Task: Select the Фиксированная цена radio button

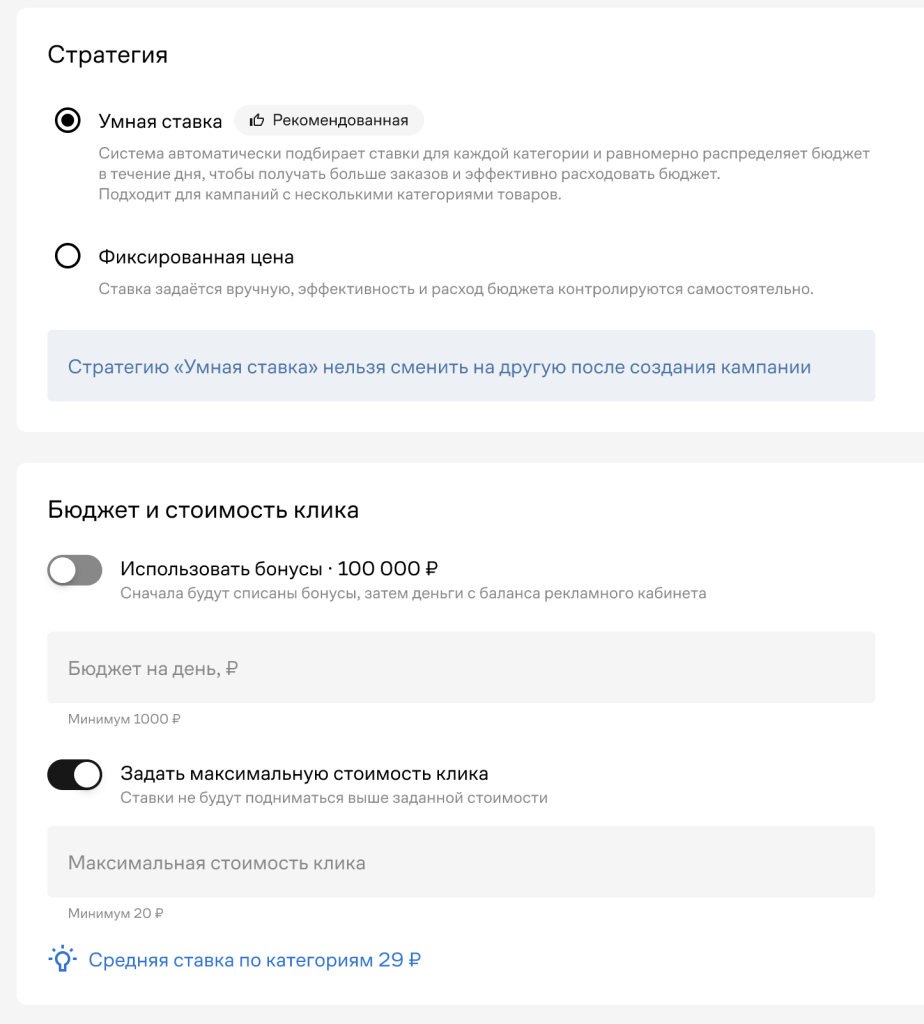Action: (67, 256)
